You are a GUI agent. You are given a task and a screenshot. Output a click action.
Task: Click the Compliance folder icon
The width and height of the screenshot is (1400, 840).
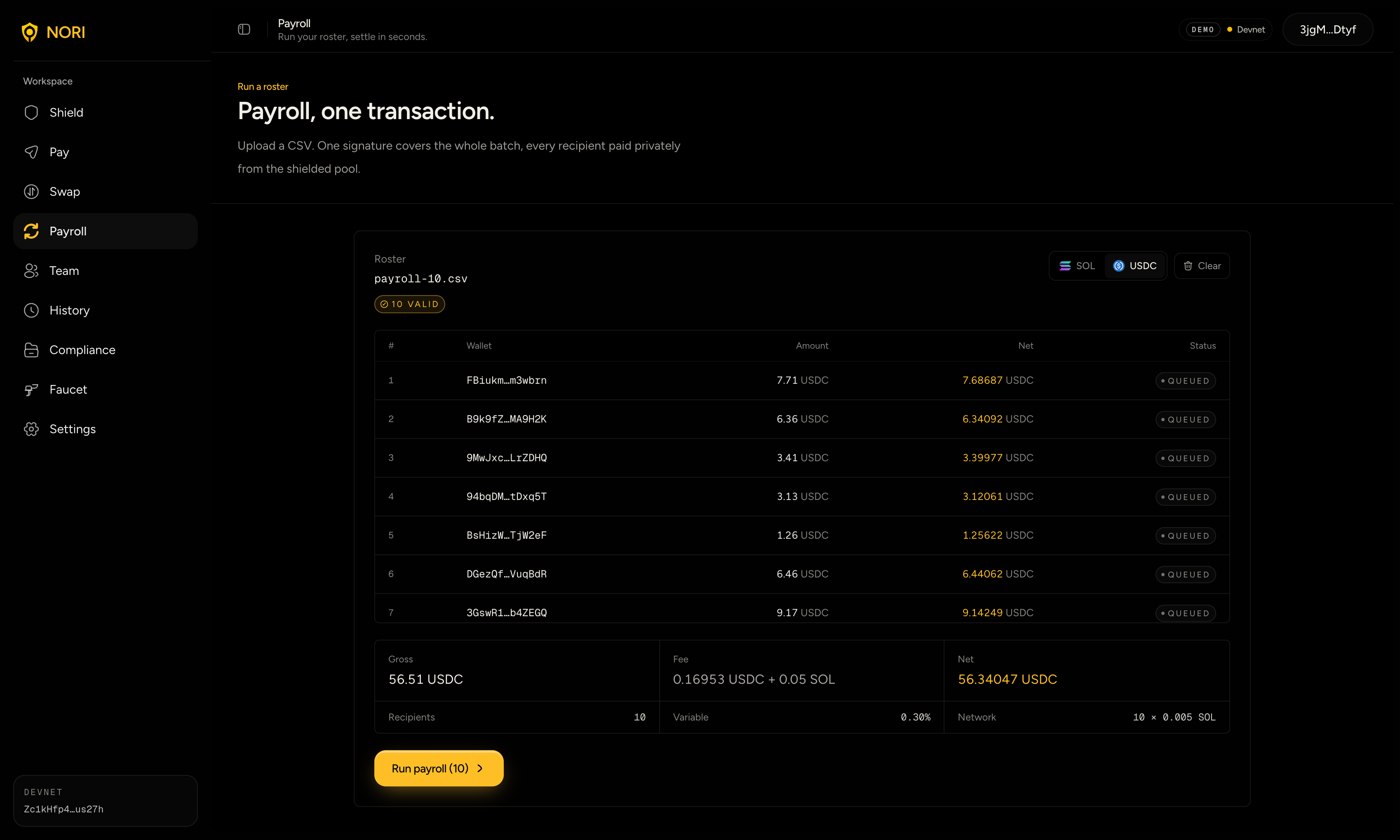[x=31, y=350]
